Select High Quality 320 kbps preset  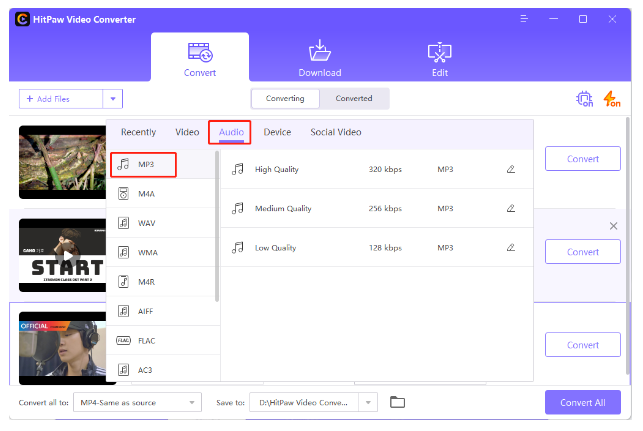(x=376, y=169)
